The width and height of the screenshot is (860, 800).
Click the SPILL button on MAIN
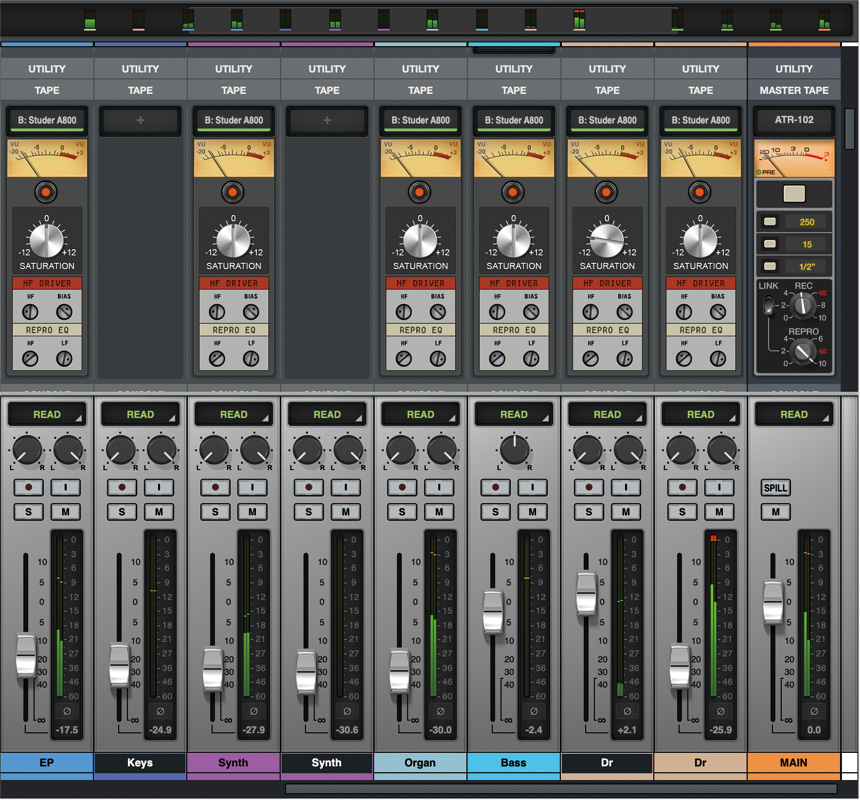pos(776,487)
